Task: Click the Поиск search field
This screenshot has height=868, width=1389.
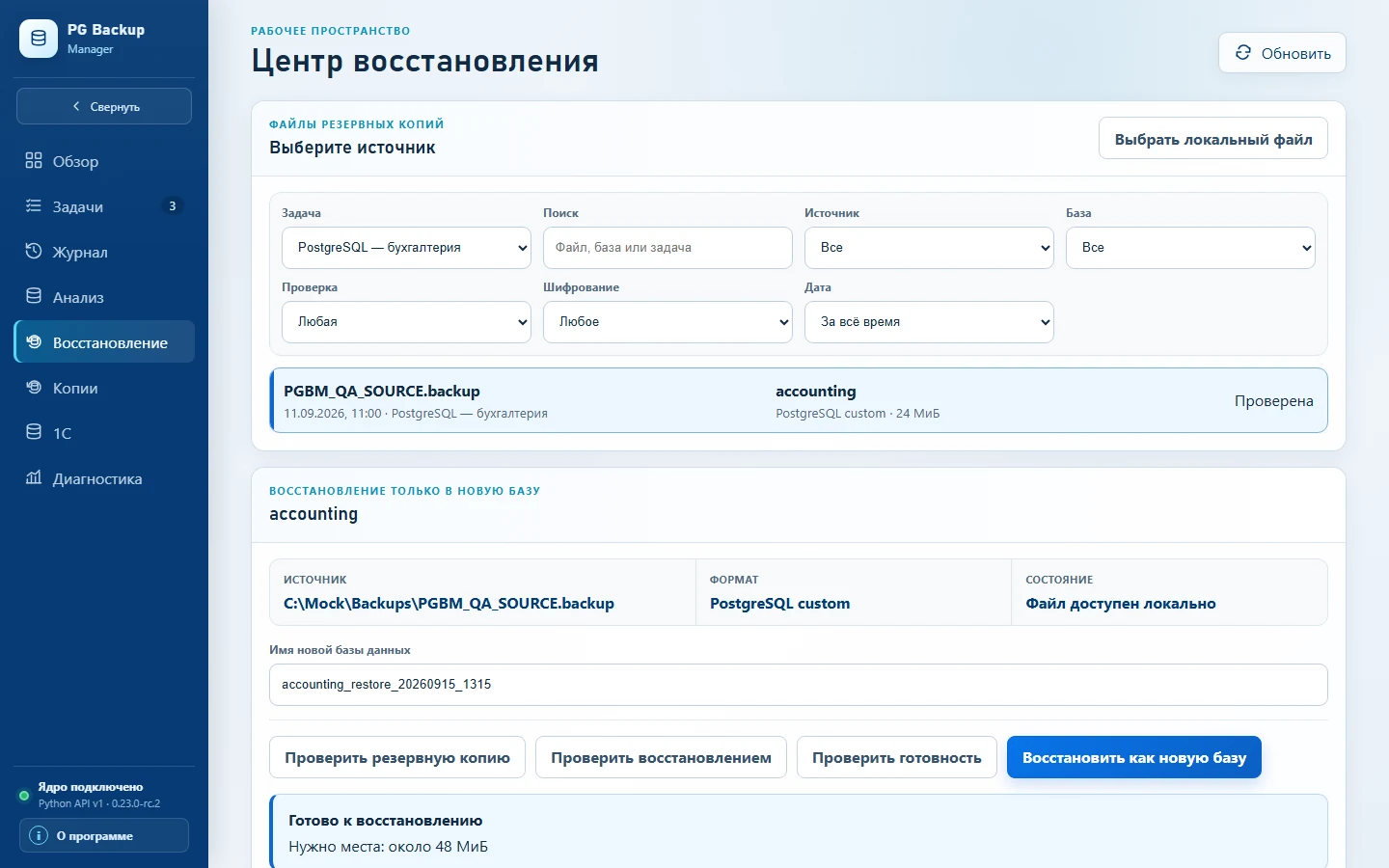Action: pos(667,248)
